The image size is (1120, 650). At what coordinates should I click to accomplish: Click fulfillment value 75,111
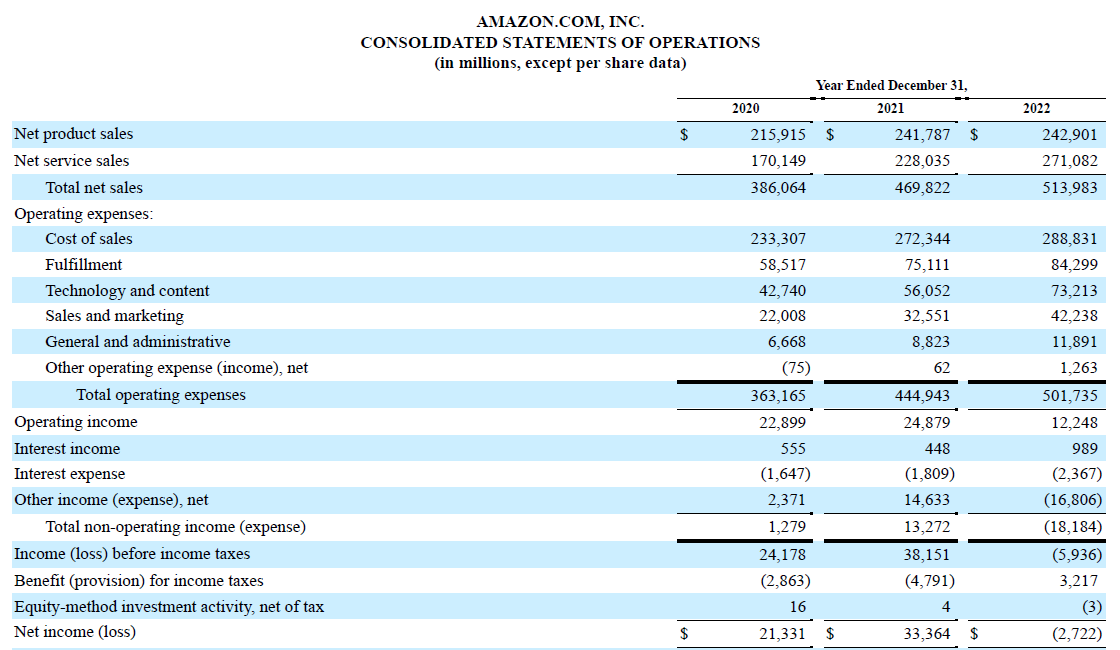pos(927,265)
